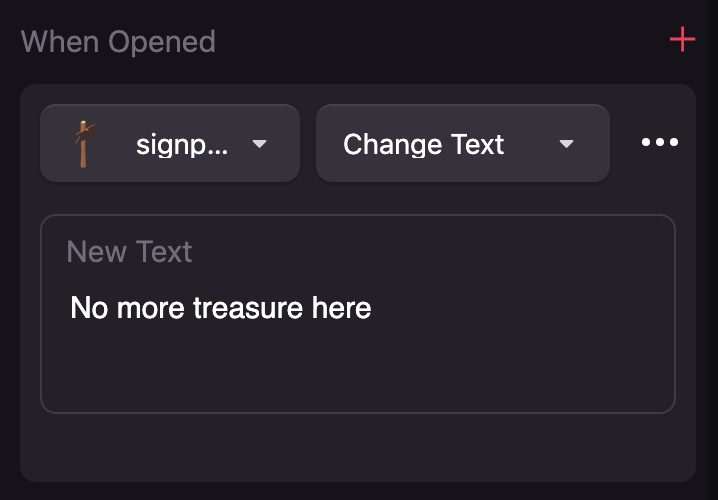Focus the New Text input box
The width and height of the screenshot is (718, 500).
(357, 350)
